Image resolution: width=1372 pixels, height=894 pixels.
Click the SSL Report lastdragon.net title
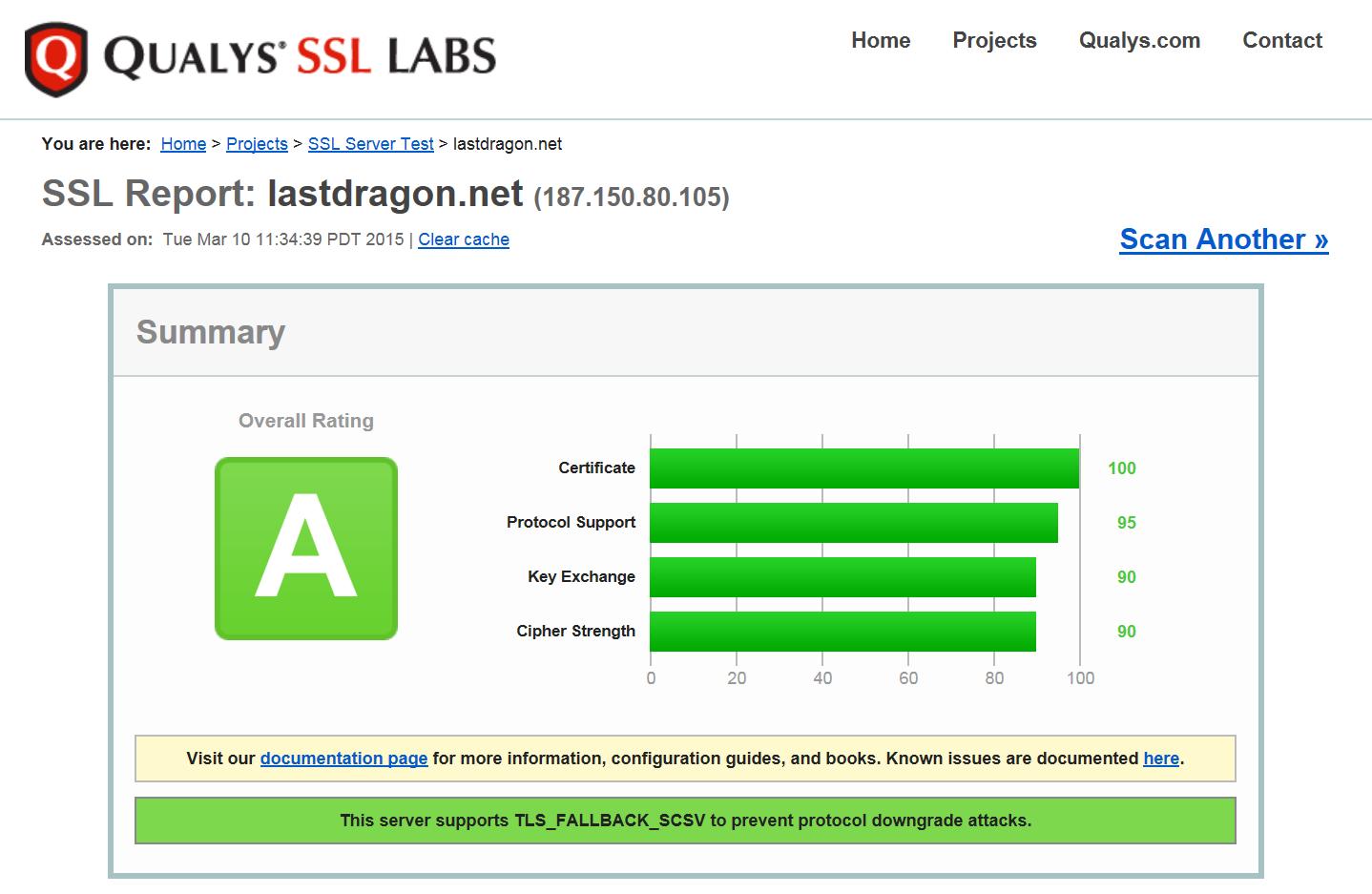[x=385, y=194]
